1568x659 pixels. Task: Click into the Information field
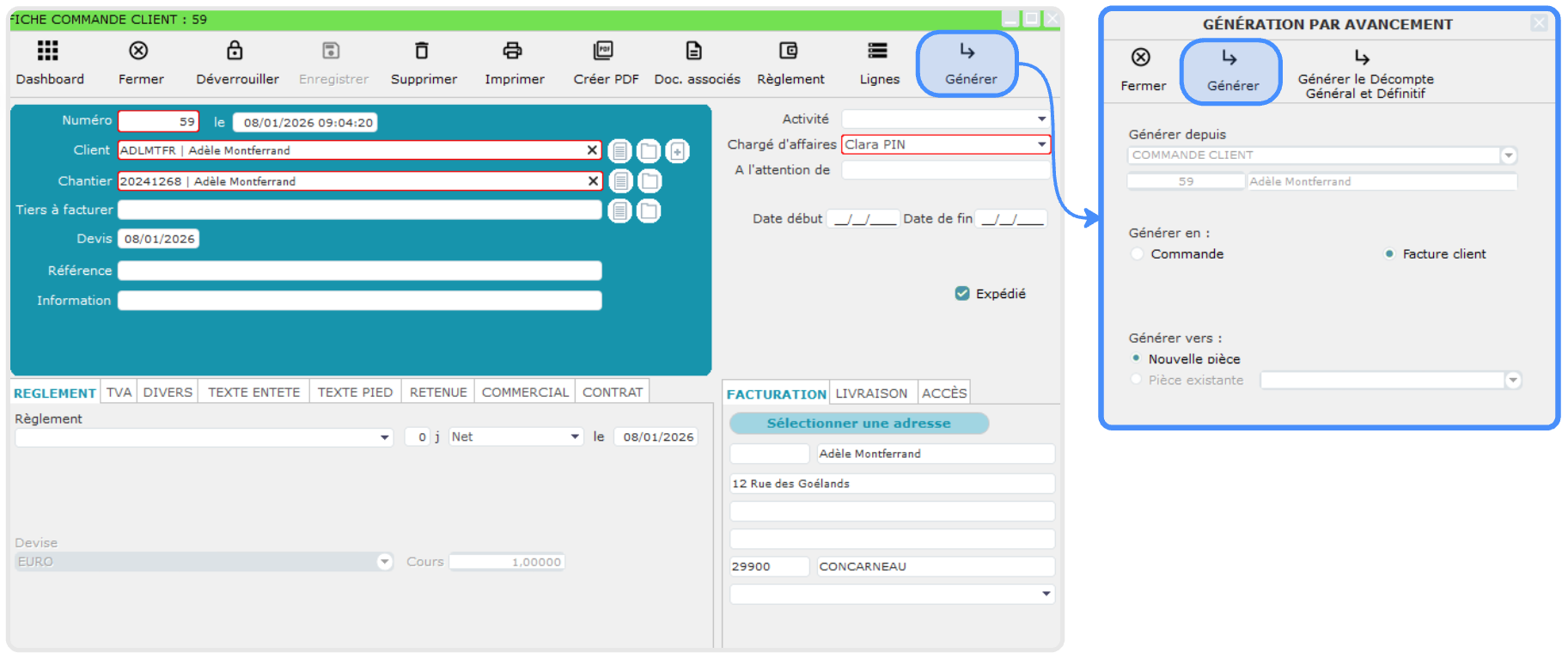point(359,301)
